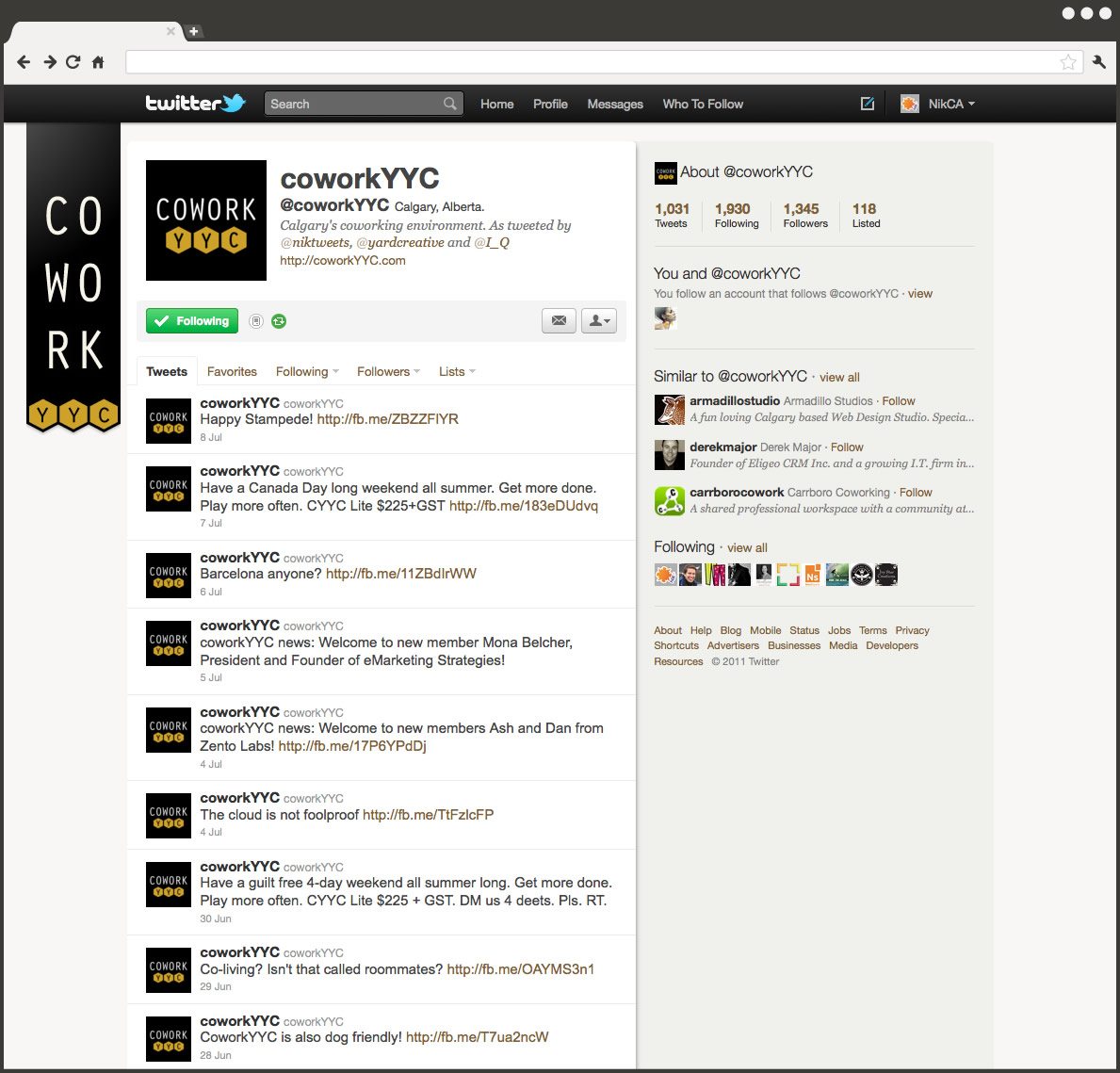Toggle retweets display for coworkYYC
Image resolution: width=1120 pixels, height=1073 pixels.
point(279,321)
